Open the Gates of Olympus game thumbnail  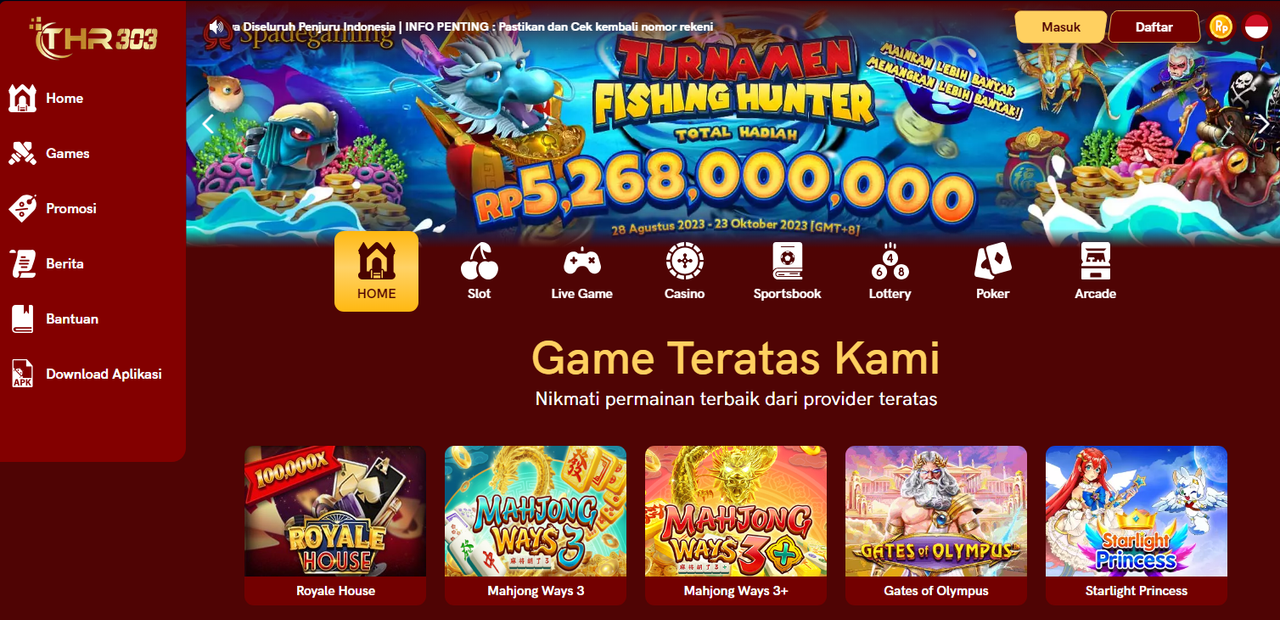pos(936,525)
